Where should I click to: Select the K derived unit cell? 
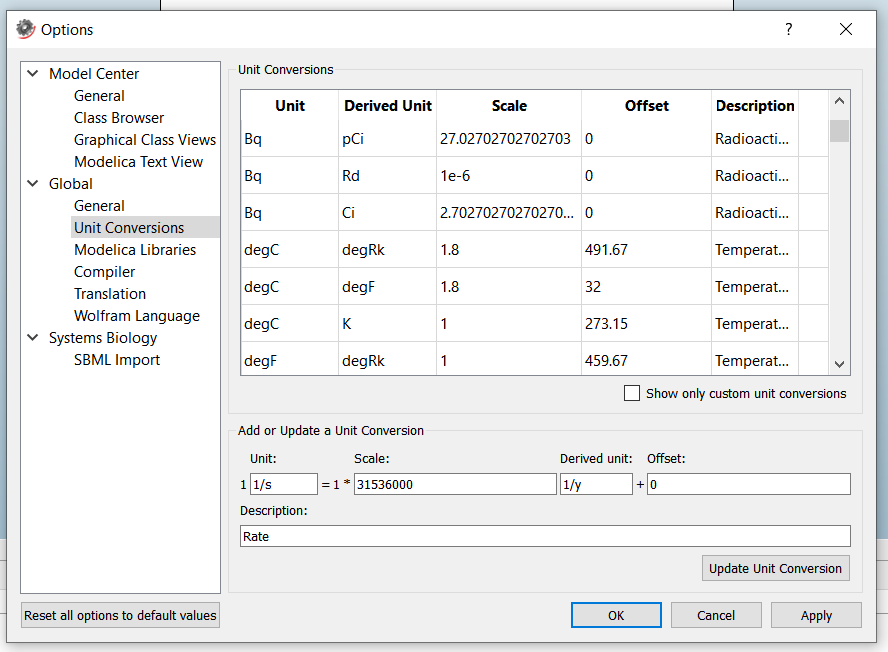coord(387,324)
